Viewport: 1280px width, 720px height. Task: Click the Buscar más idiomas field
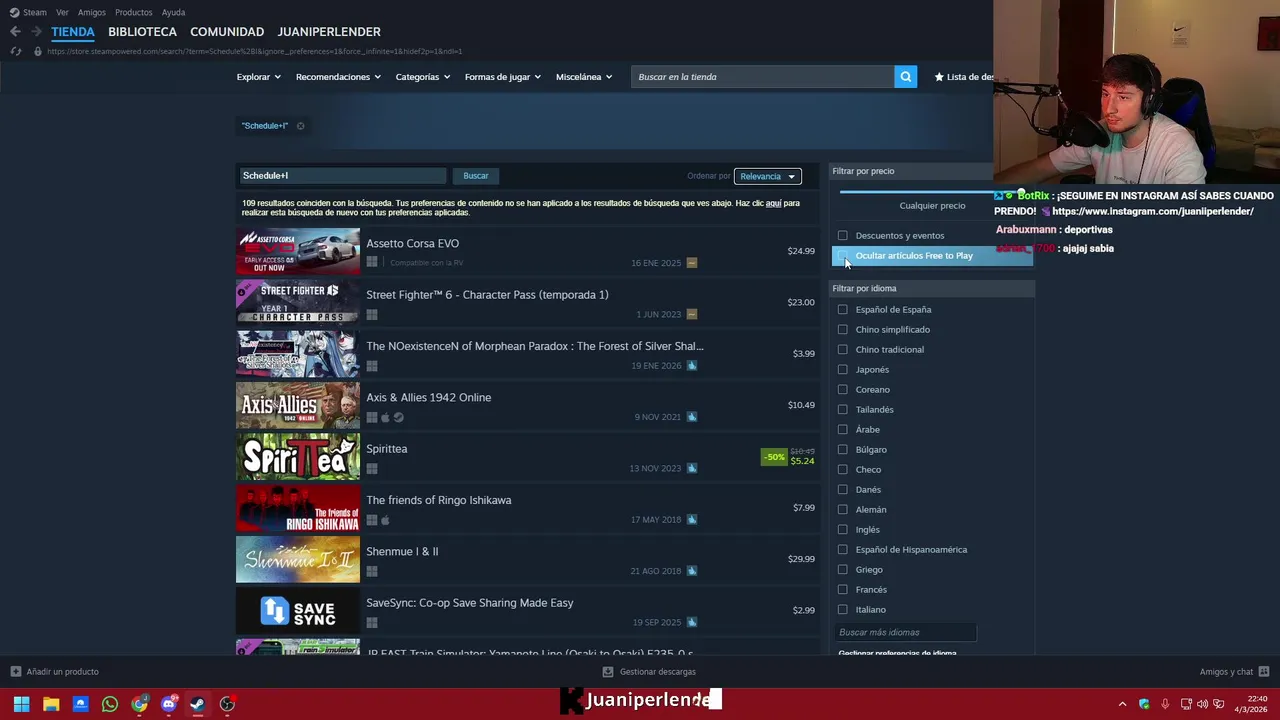click(x=905, y=632)
